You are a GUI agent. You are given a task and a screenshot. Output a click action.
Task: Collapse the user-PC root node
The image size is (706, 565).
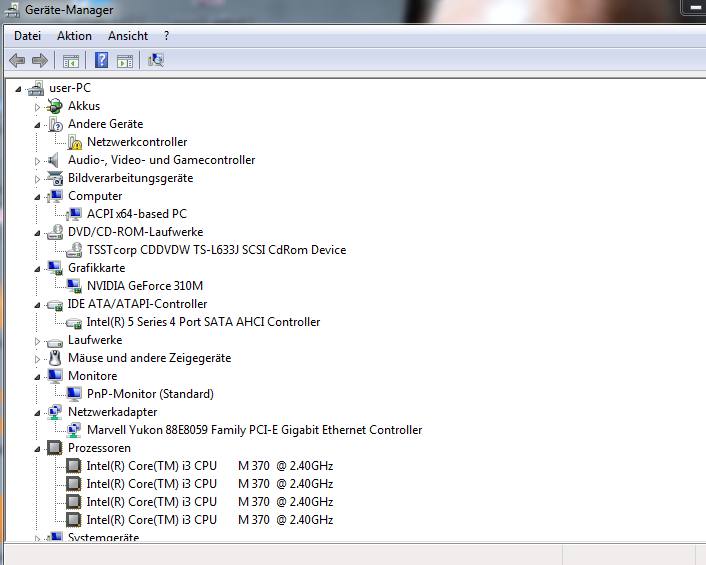tap(18, 89)
